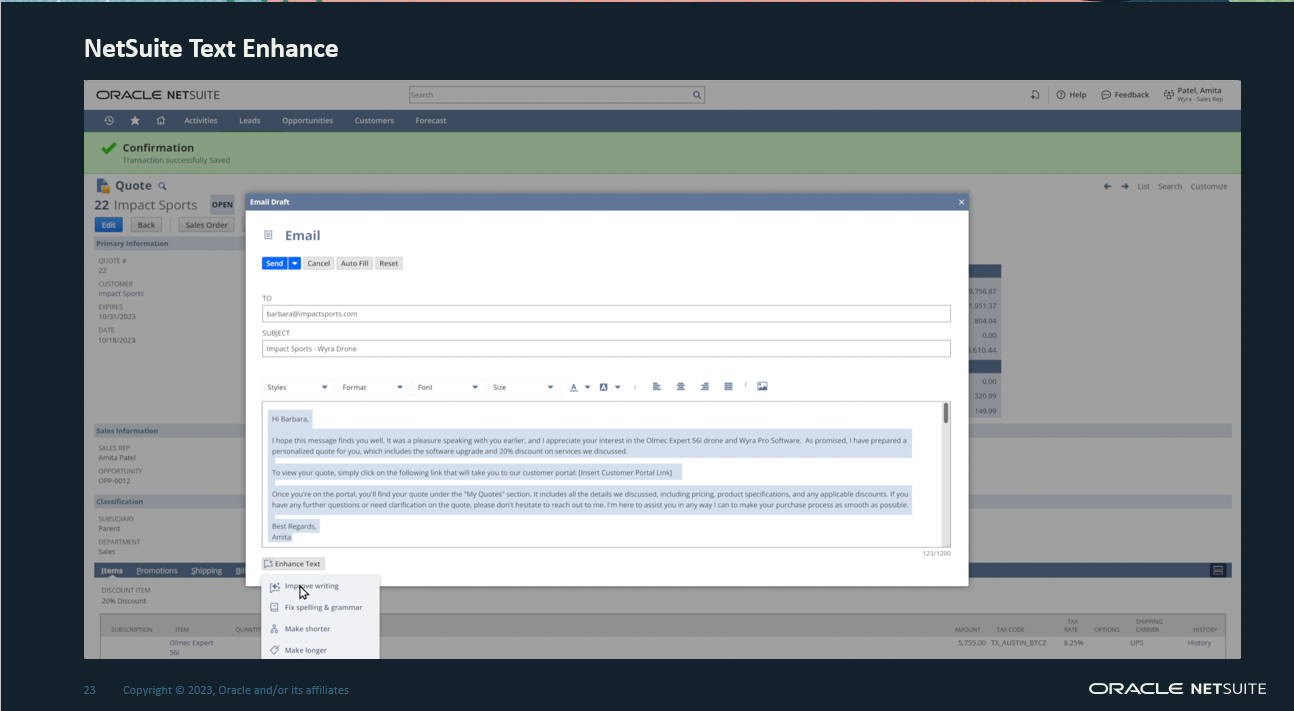This screenshot has width=1294, height=711.
Task: Select Fix spelling & grammar option
Action: [320, 607]
